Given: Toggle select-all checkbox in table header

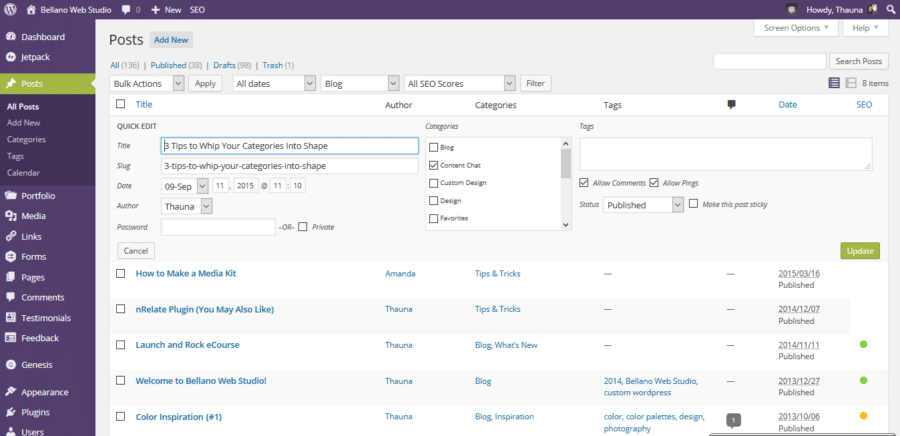Looking at the screenshot, I should [121, 104].
